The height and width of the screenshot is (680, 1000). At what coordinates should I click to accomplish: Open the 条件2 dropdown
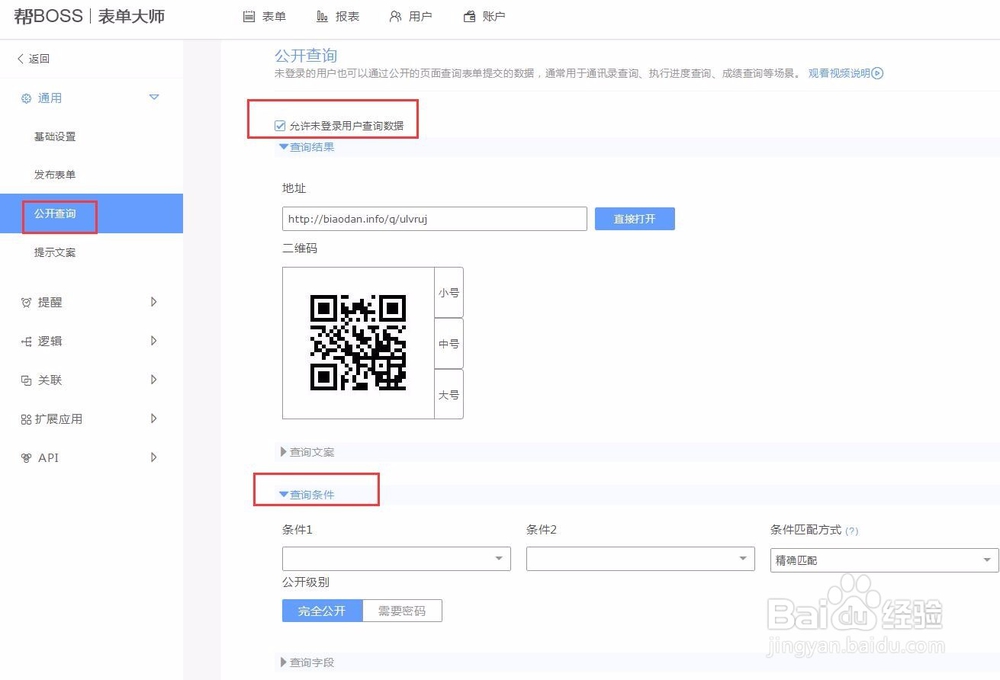pos(640,559)
